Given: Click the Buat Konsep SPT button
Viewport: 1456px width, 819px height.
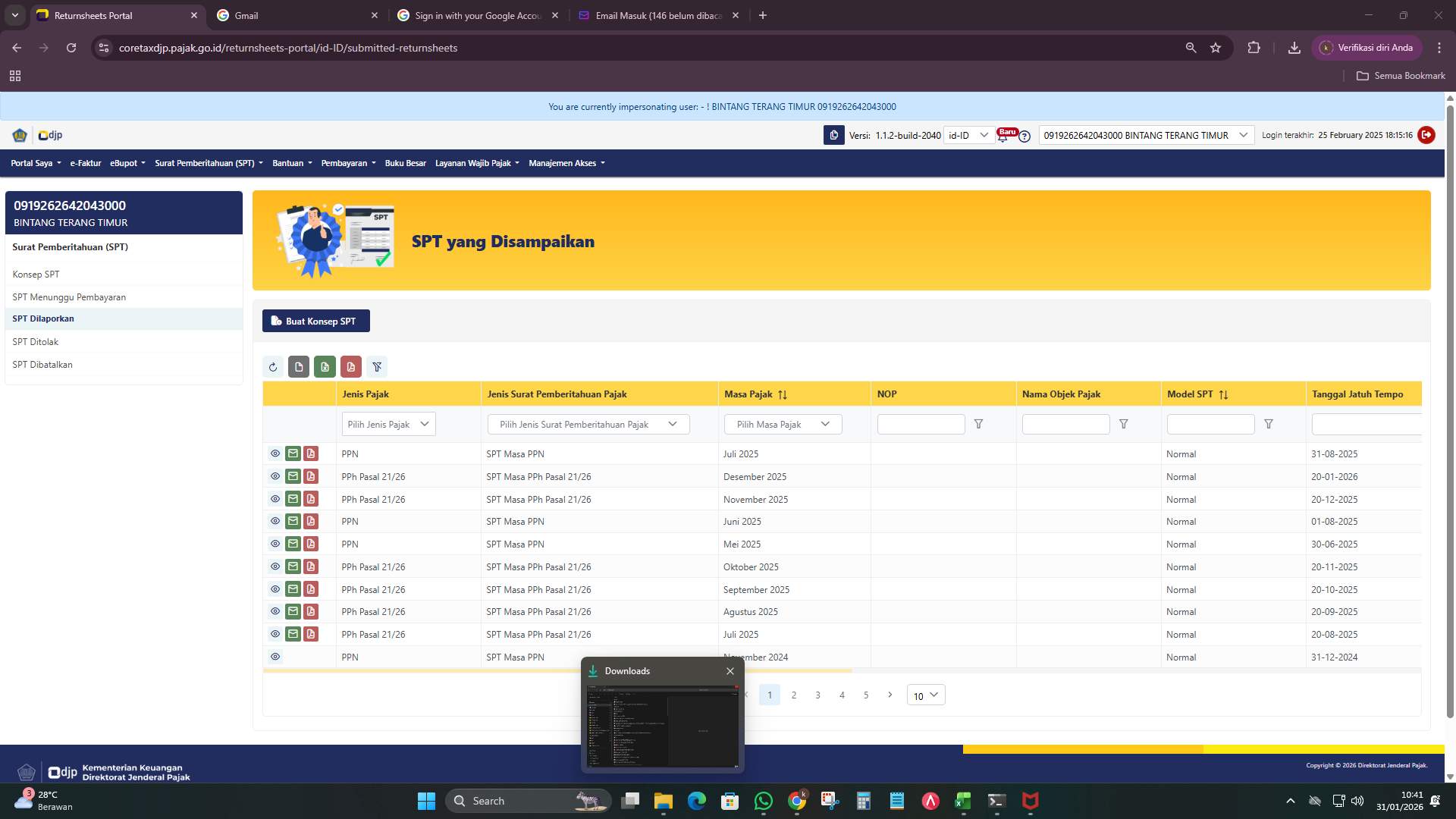Looking at the screenshot, I should coord(316,321).
